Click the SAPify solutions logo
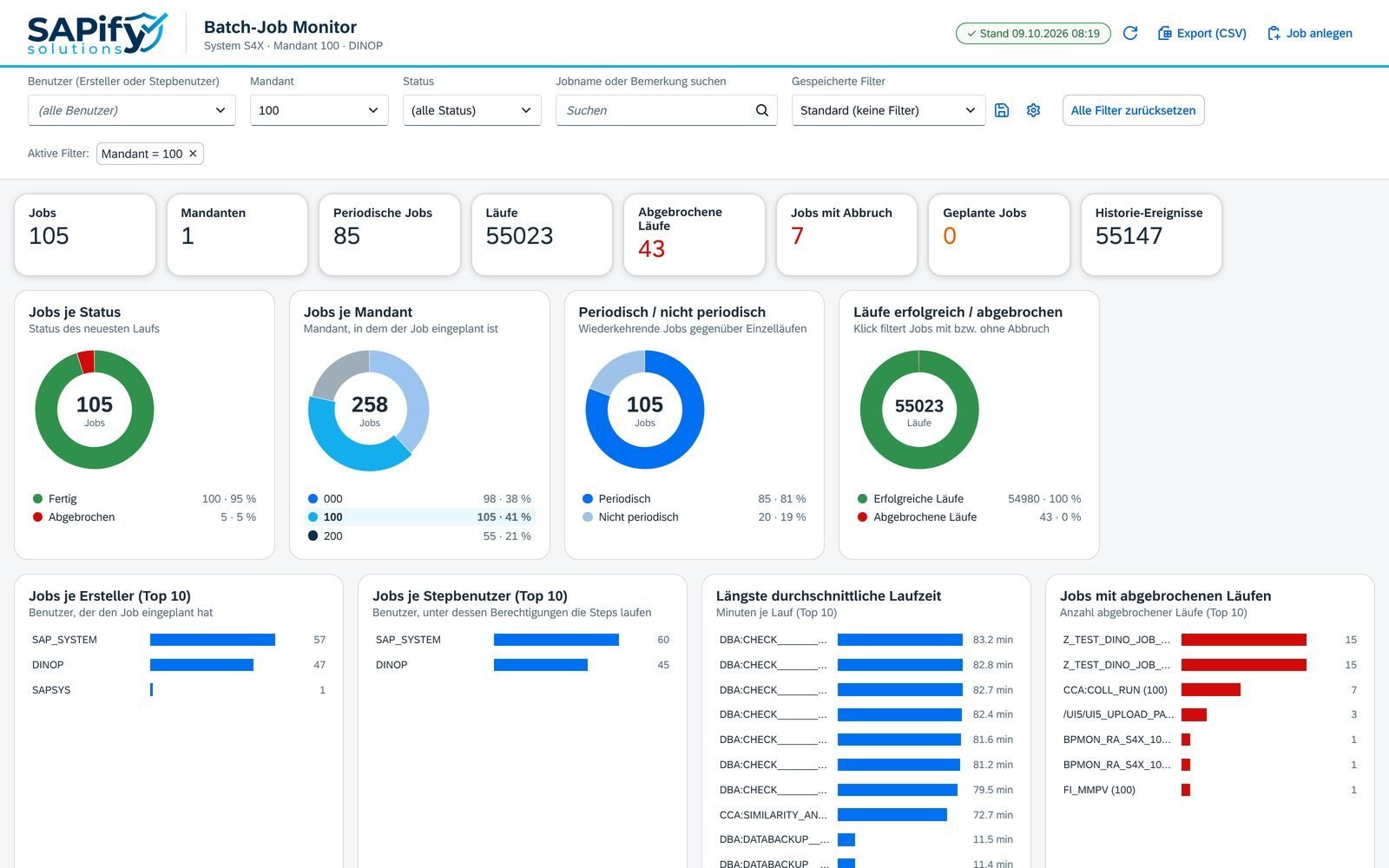This screenshot has height=868, width=1389. (96, 33)
